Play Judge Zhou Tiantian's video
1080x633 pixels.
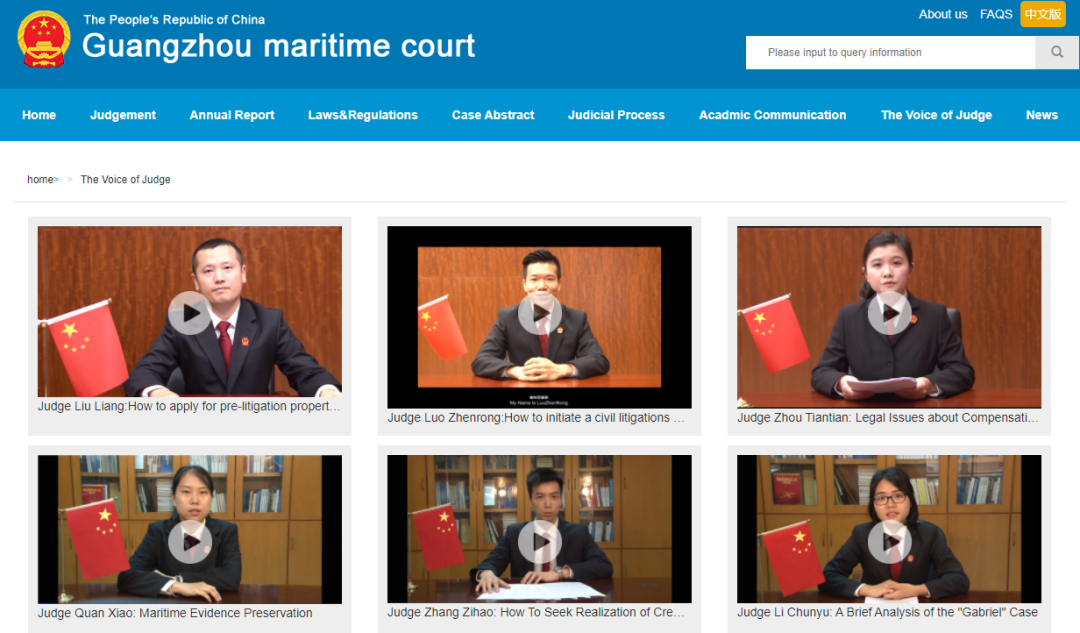pyautogui.click(x=888, y=313)
